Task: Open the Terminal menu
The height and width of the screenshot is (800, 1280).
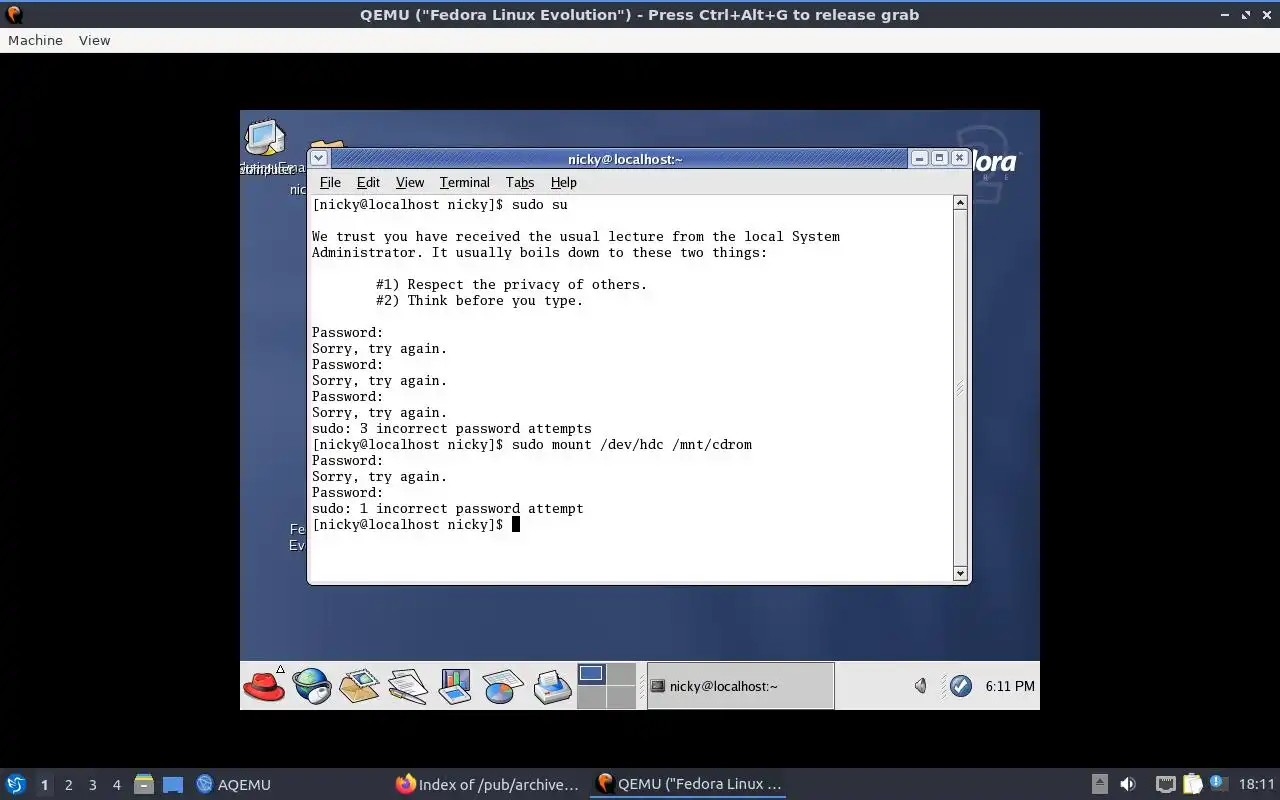Action: (x=465, y=182)
